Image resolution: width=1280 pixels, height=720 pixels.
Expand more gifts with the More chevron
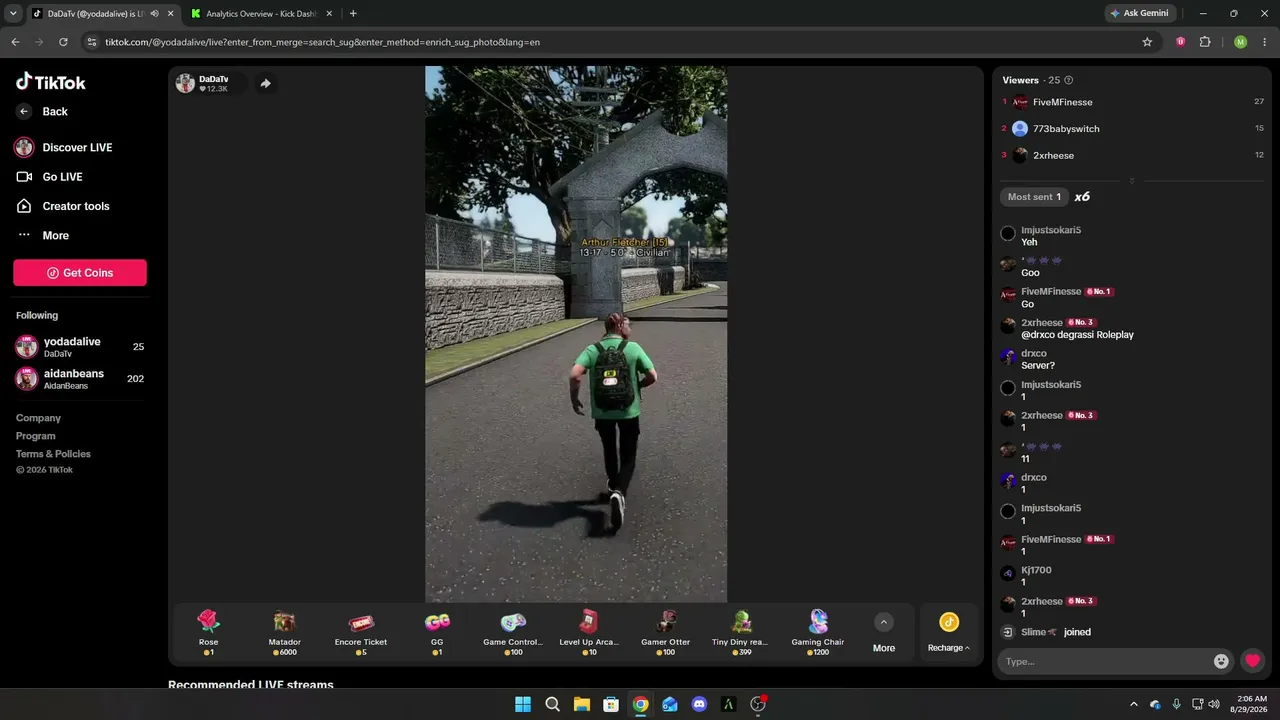[884, 622]
